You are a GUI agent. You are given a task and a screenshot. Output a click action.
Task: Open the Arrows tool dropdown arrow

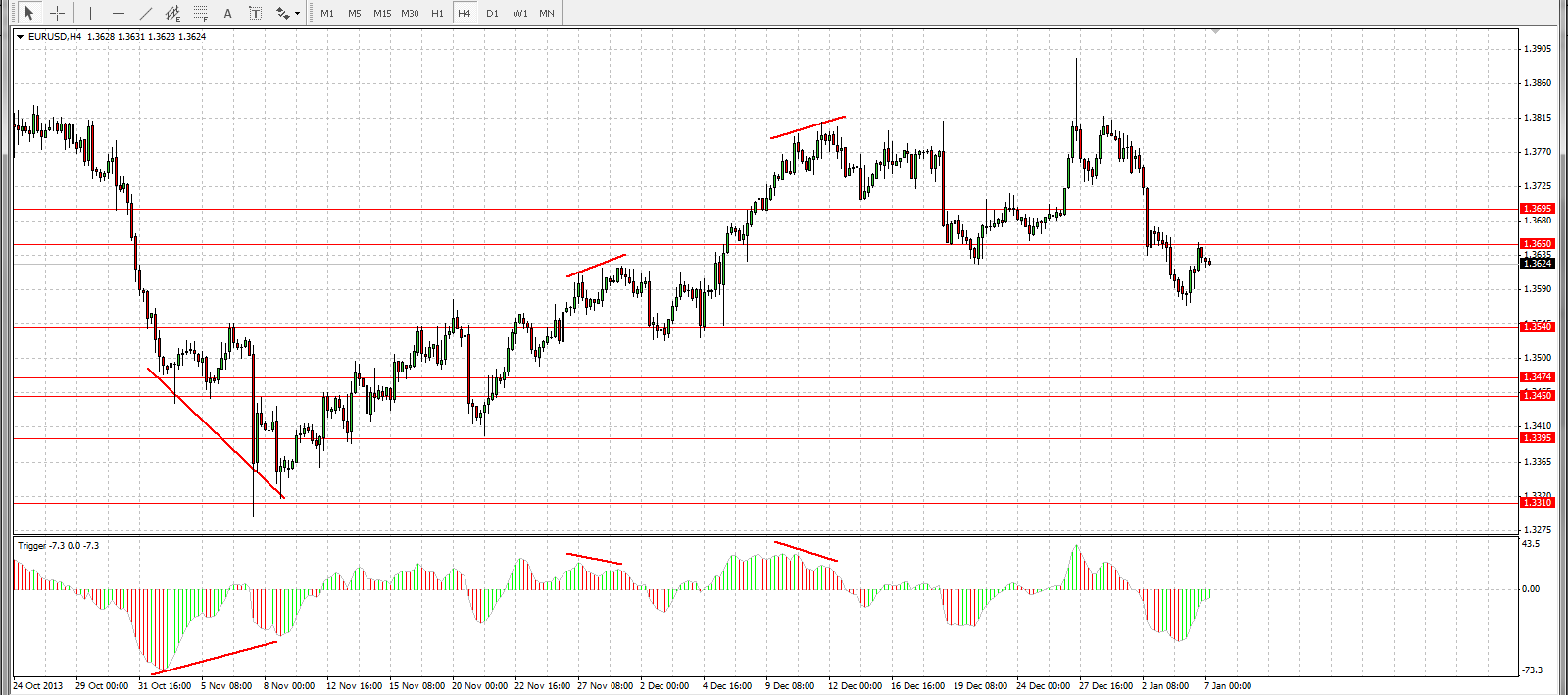tap(297, 13)
